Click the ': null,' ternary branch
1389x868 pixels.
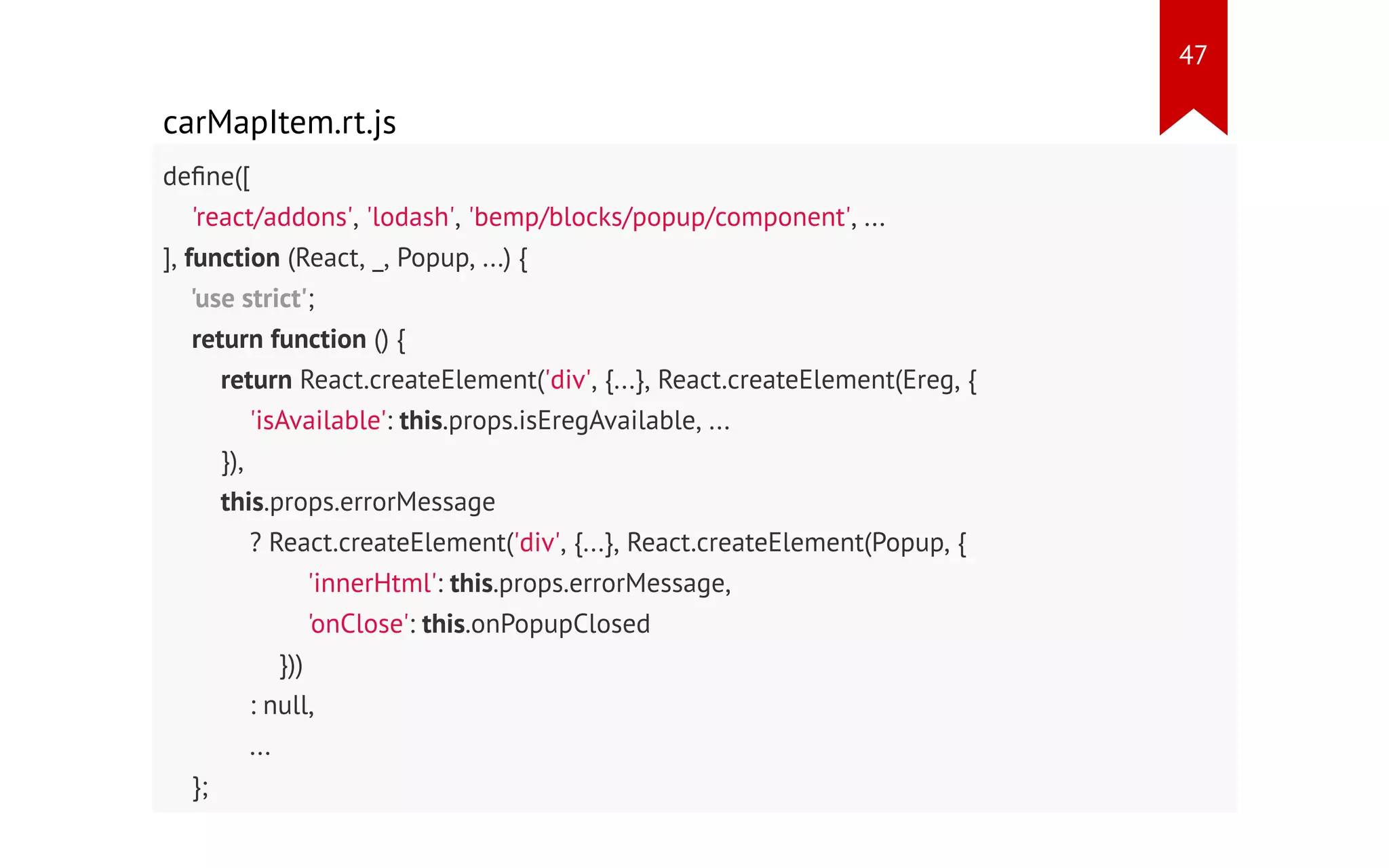[x=282, y=706]
